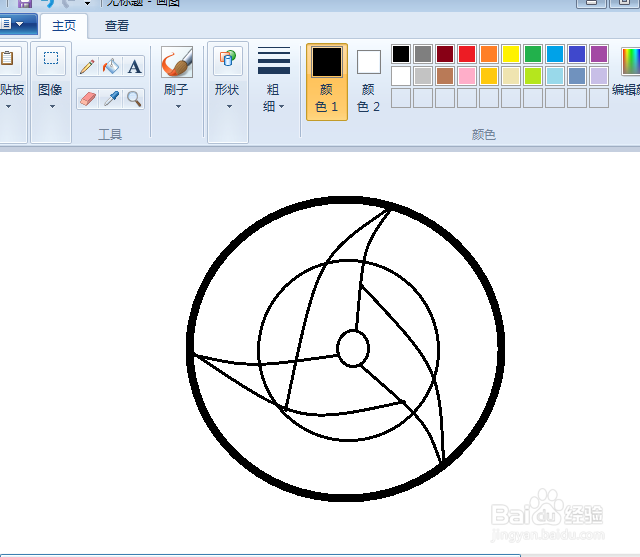Select the Fill with color bucket tool
640x557 pixels.
111,66
